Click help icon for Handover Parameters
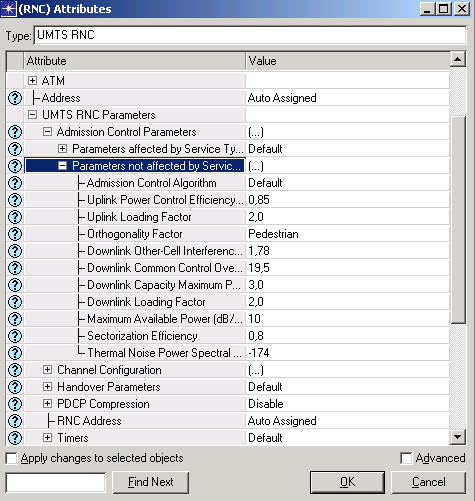 click(15, 387)
